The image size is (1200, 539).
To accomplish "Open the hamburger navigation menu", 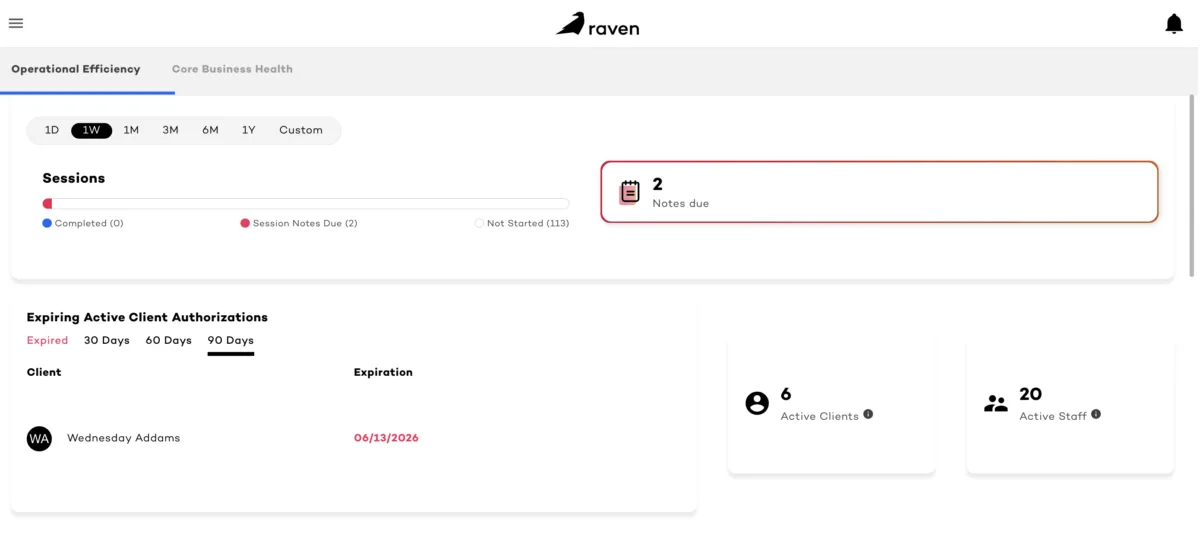I will 16,23.
